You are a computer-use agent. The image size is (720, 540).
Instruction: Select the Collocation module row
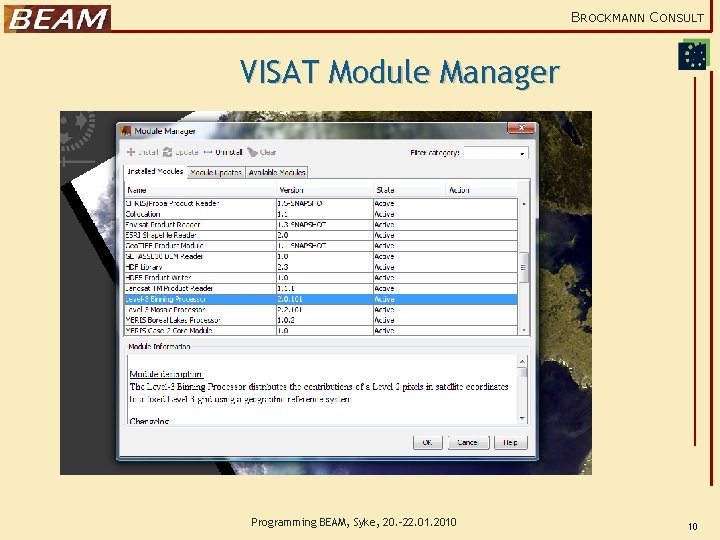(321, 214)
